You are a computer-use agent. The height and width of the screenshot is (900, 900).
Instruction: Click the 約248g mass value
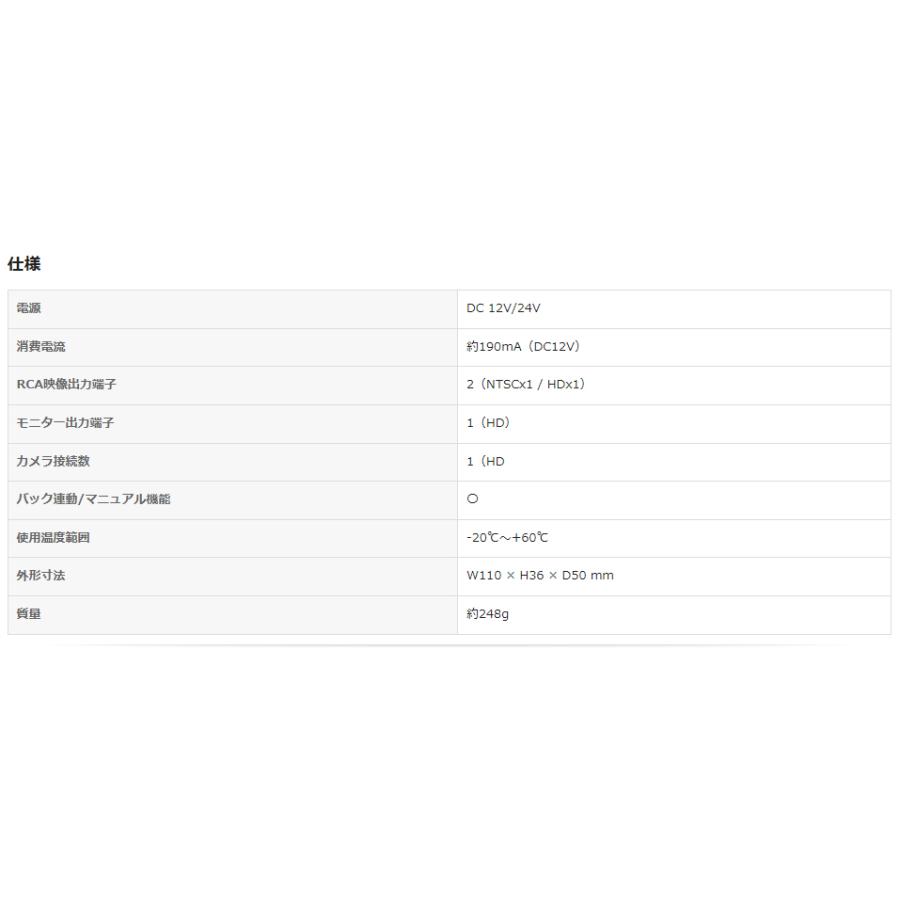coord(488,614)
